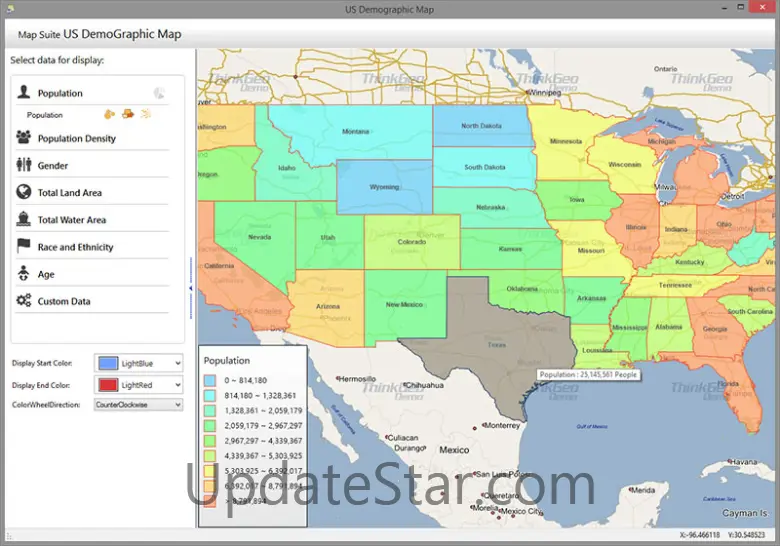This screenshot has height=546, width=780.
Task: Click legend swatch for 0 ~ 814,180
Action: (x=210, y=380)
